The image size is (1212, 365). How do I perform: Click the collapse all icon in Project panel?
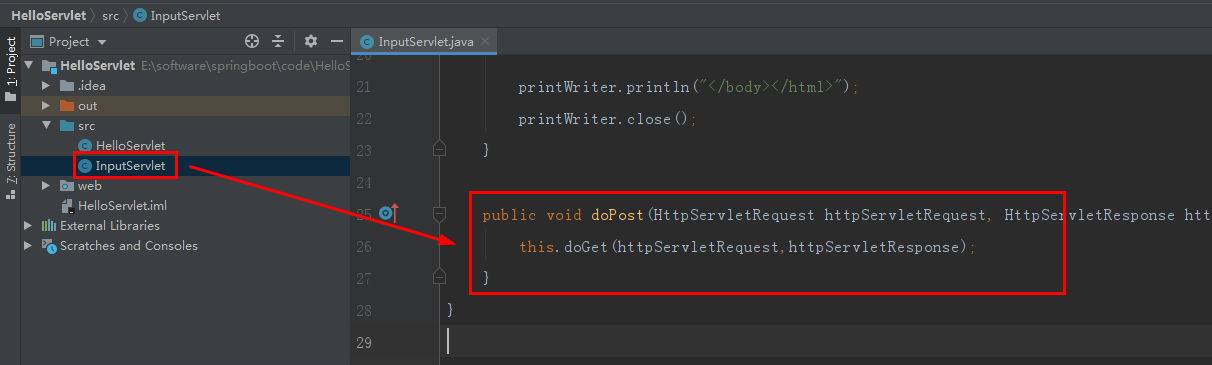tap(278, 41)
